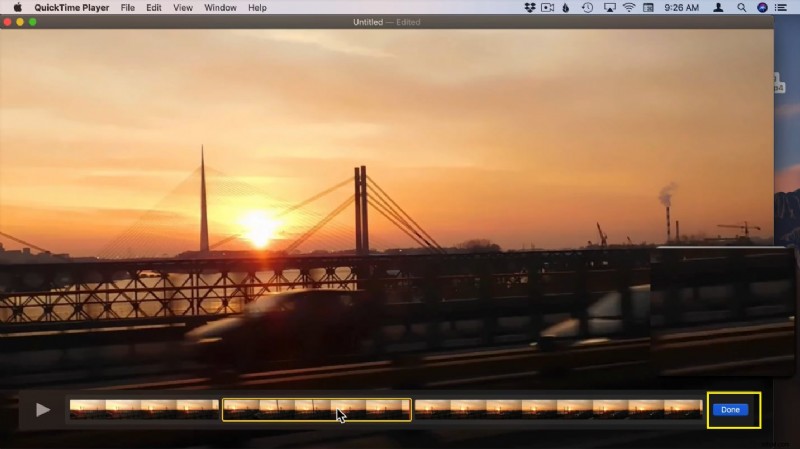Click the Done button
The width and height of the screenshot is (800, 449).
pos(730,409)
